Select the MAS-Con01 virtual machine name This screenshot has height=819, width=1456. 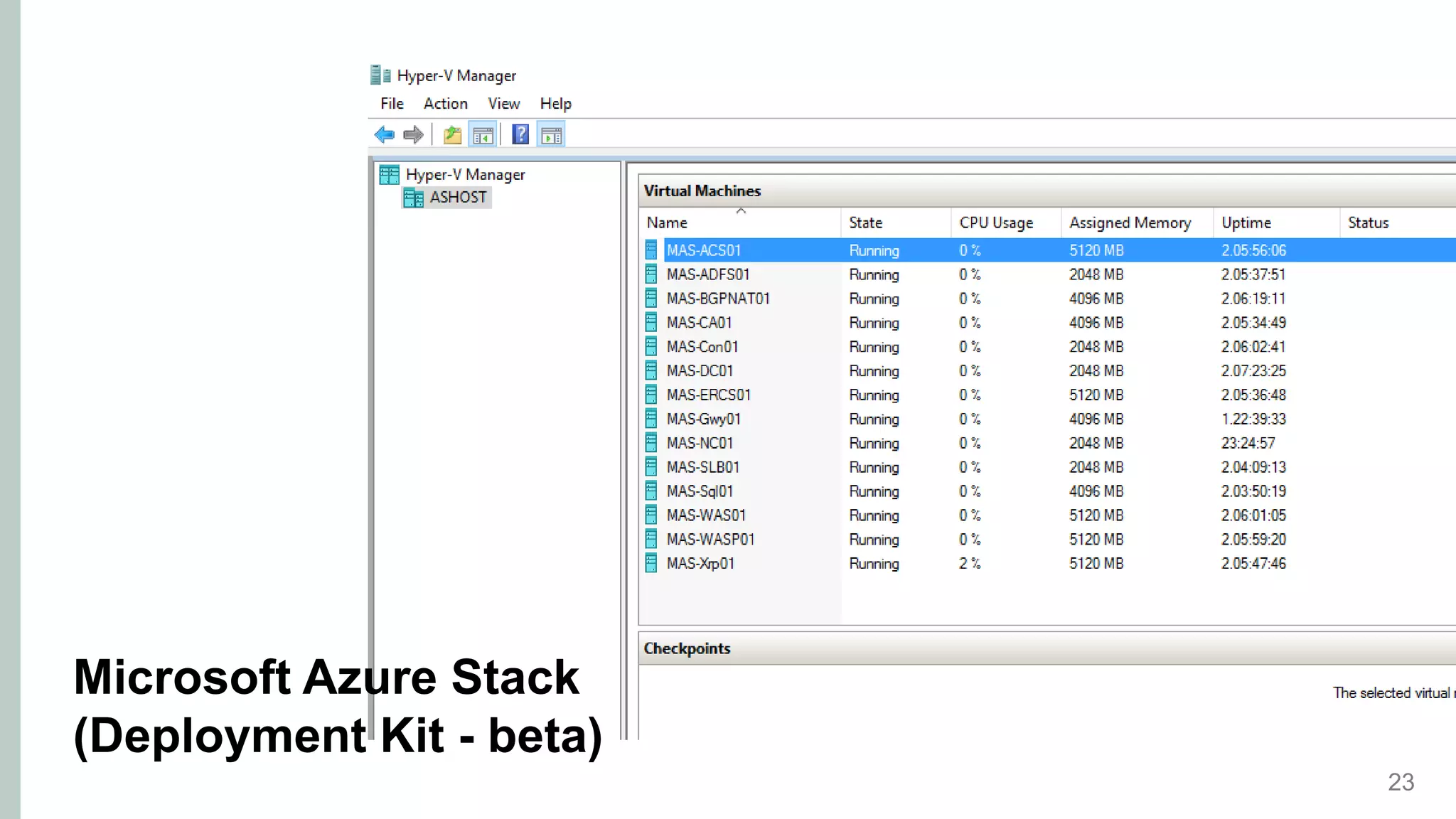pyautogui.click(x=702, y=347)
